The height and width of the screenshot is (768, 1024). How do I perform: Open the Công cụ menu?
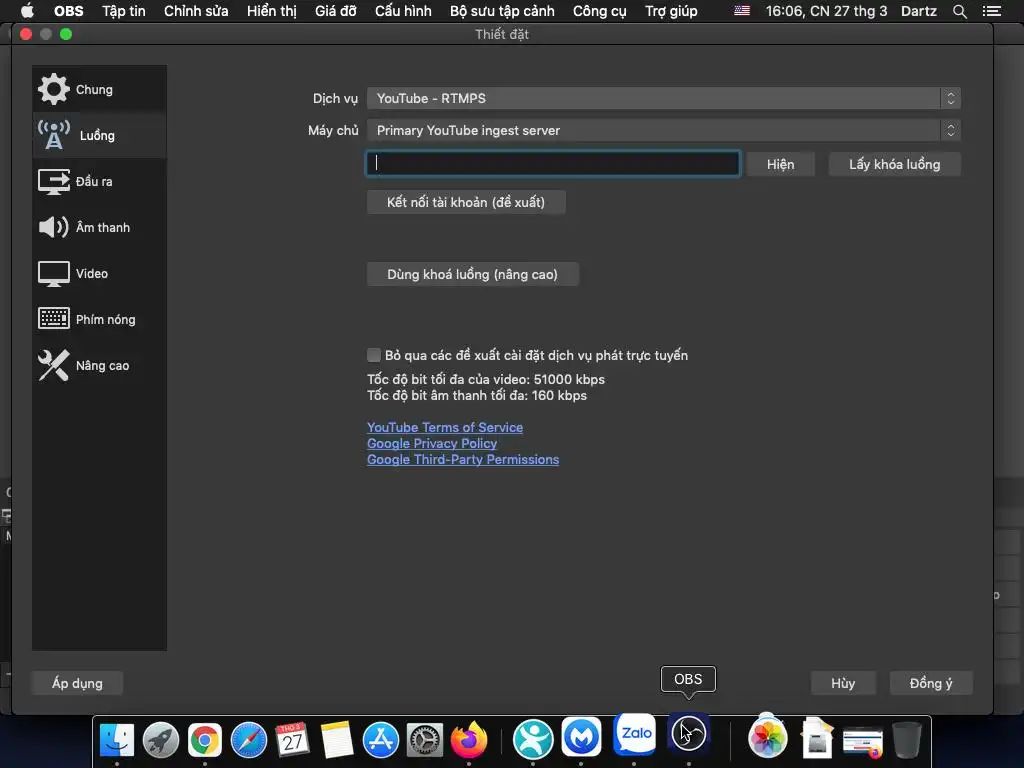(x=600, y=11)
